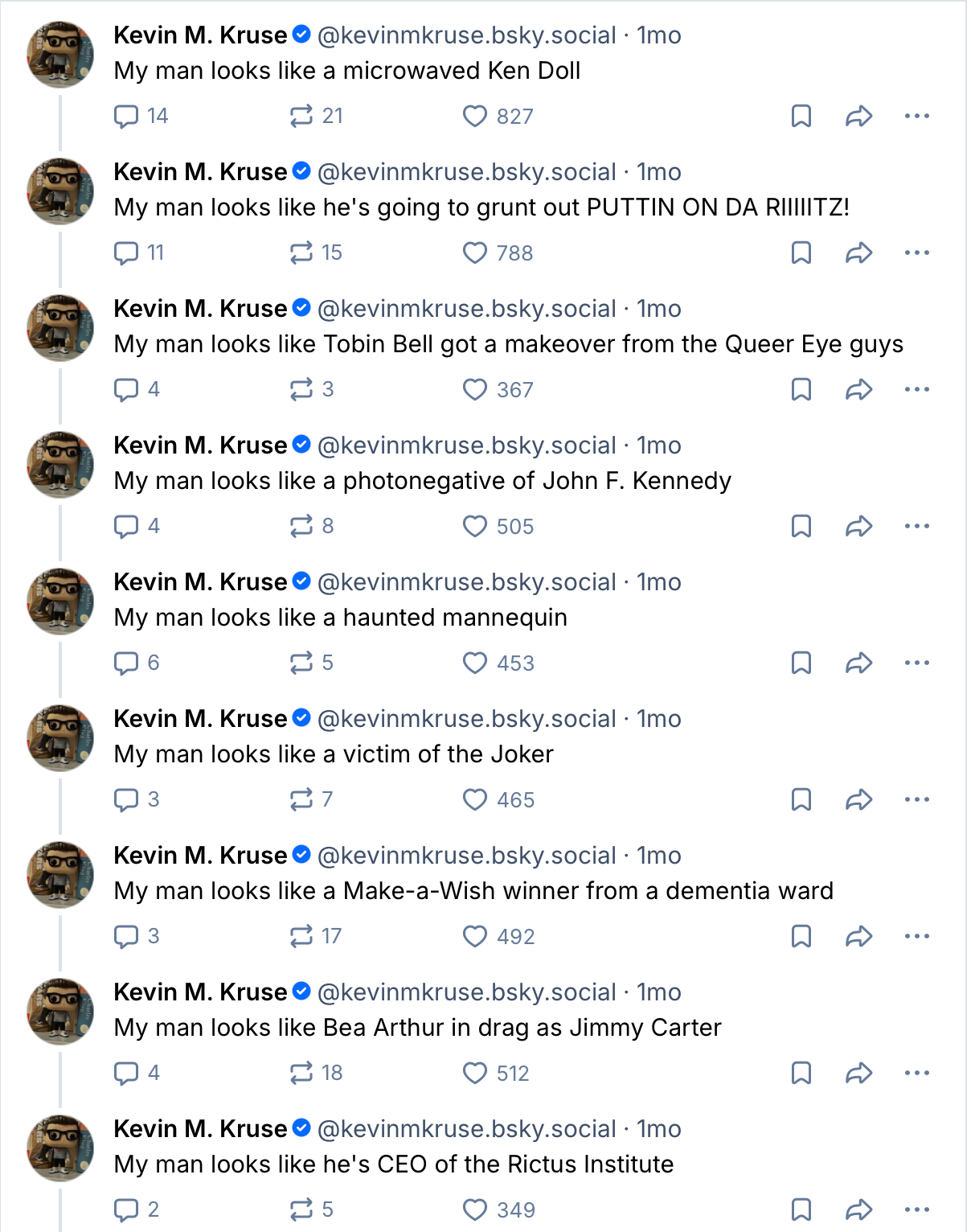Share the haunted mannequin post
The image size is (971, 1232).
tap(858, 663)
